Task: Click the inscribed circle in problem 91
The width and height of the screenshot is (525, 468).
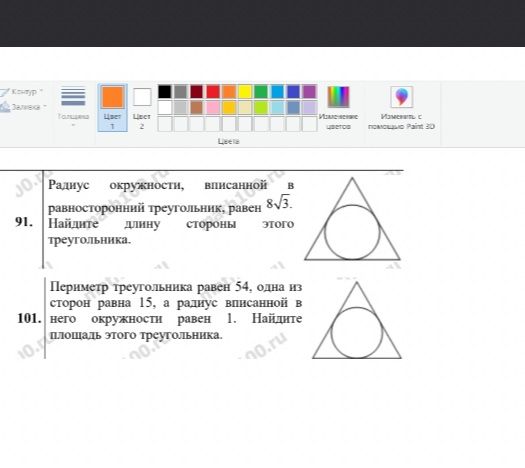Action: tap(352, 232)
